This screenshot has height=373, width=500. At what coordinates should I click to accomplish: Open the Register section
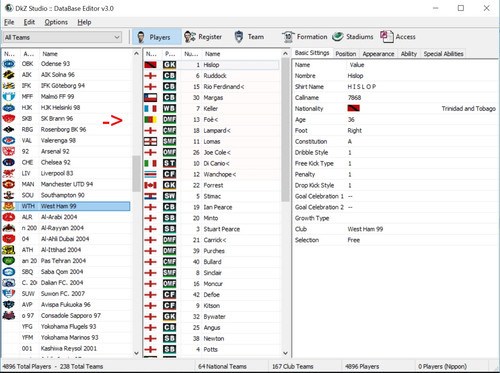pos(203,37)
